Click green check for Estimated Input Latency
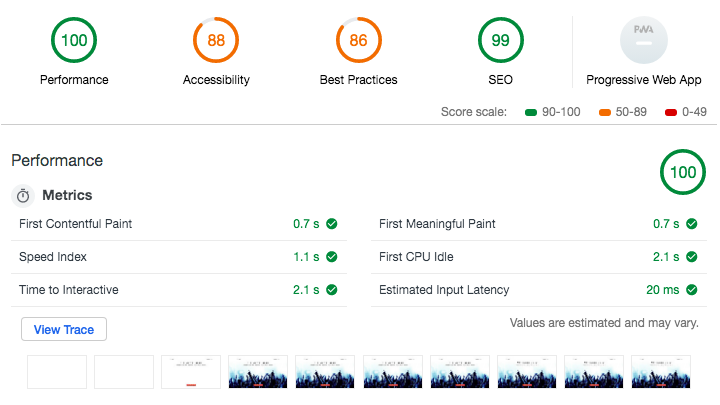Image resolution: width=720 pixels, height=405 pixels. 692,290
